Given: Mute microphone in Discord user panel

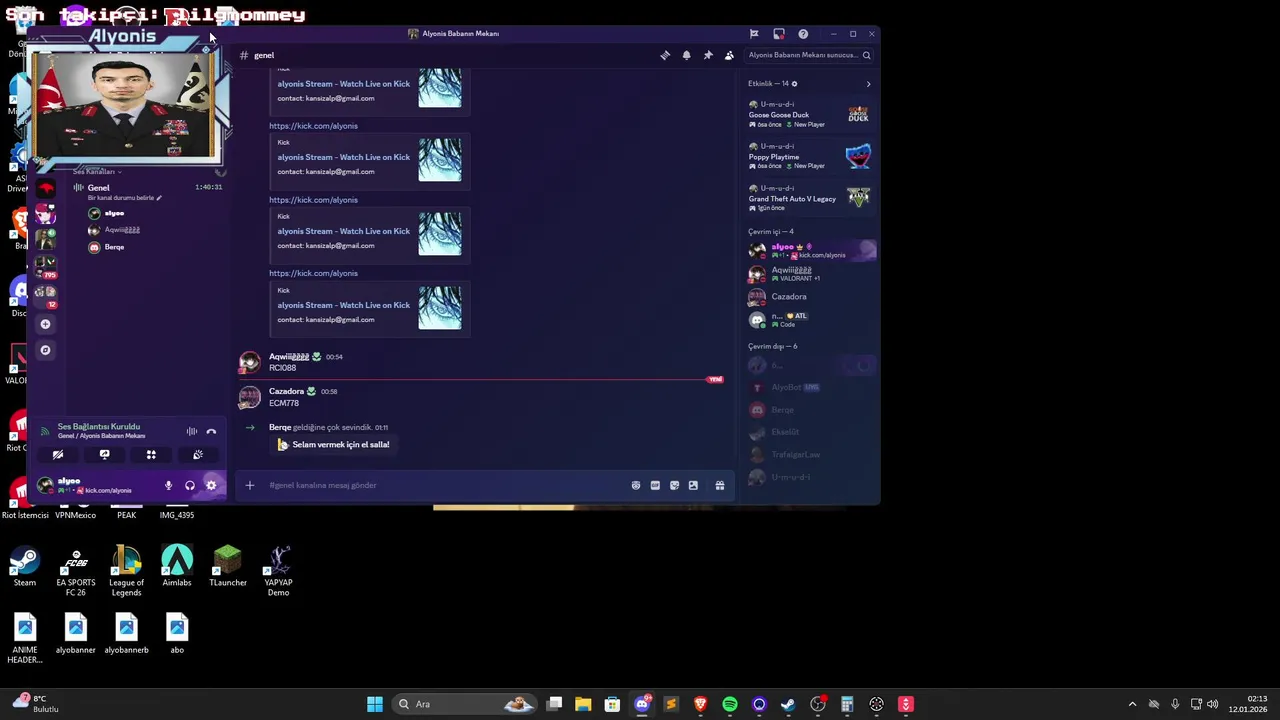Looking at the screenshot, I should coord(168,486).
